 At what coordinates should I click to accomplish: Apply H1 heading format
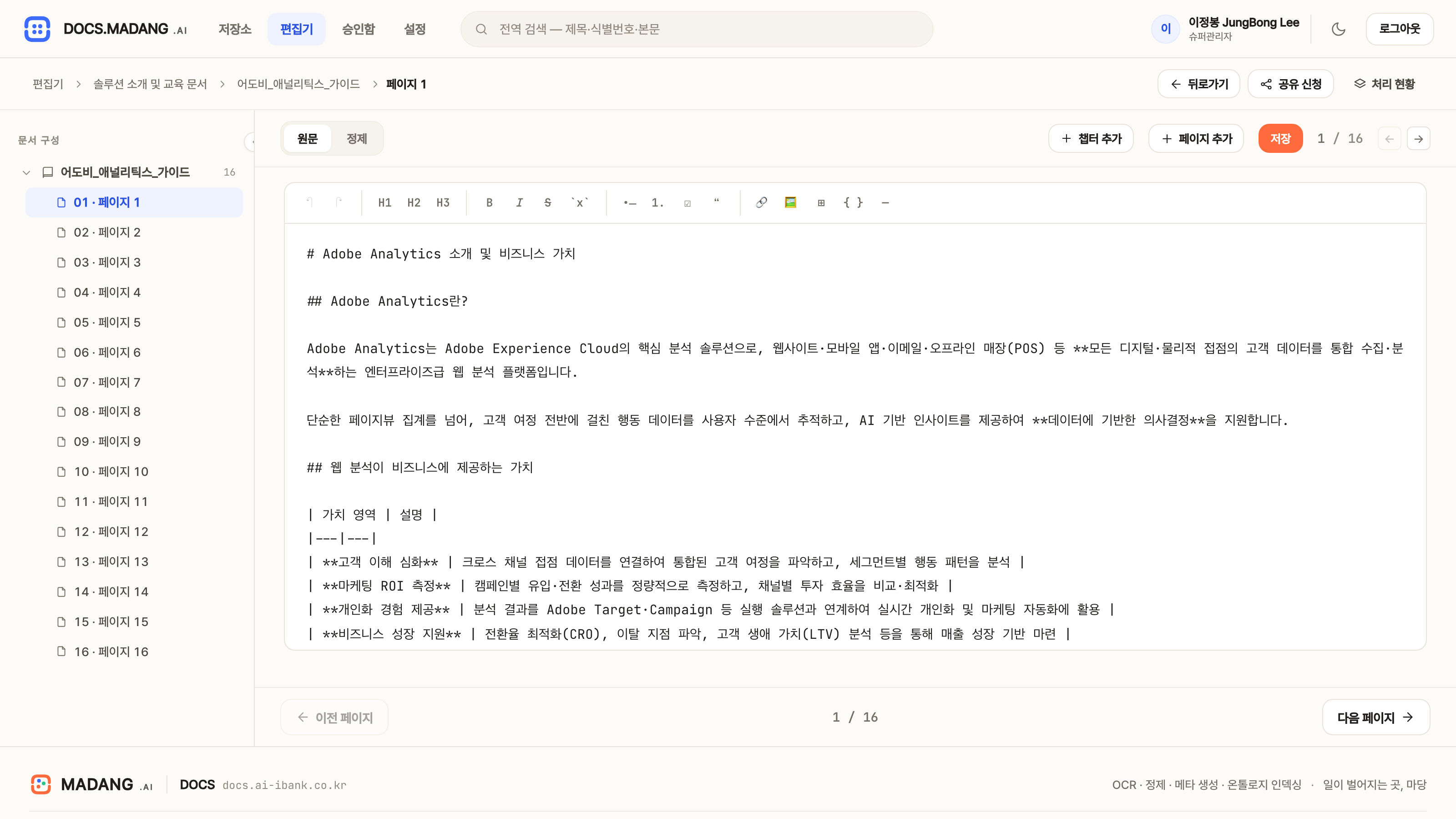point(385,202)
